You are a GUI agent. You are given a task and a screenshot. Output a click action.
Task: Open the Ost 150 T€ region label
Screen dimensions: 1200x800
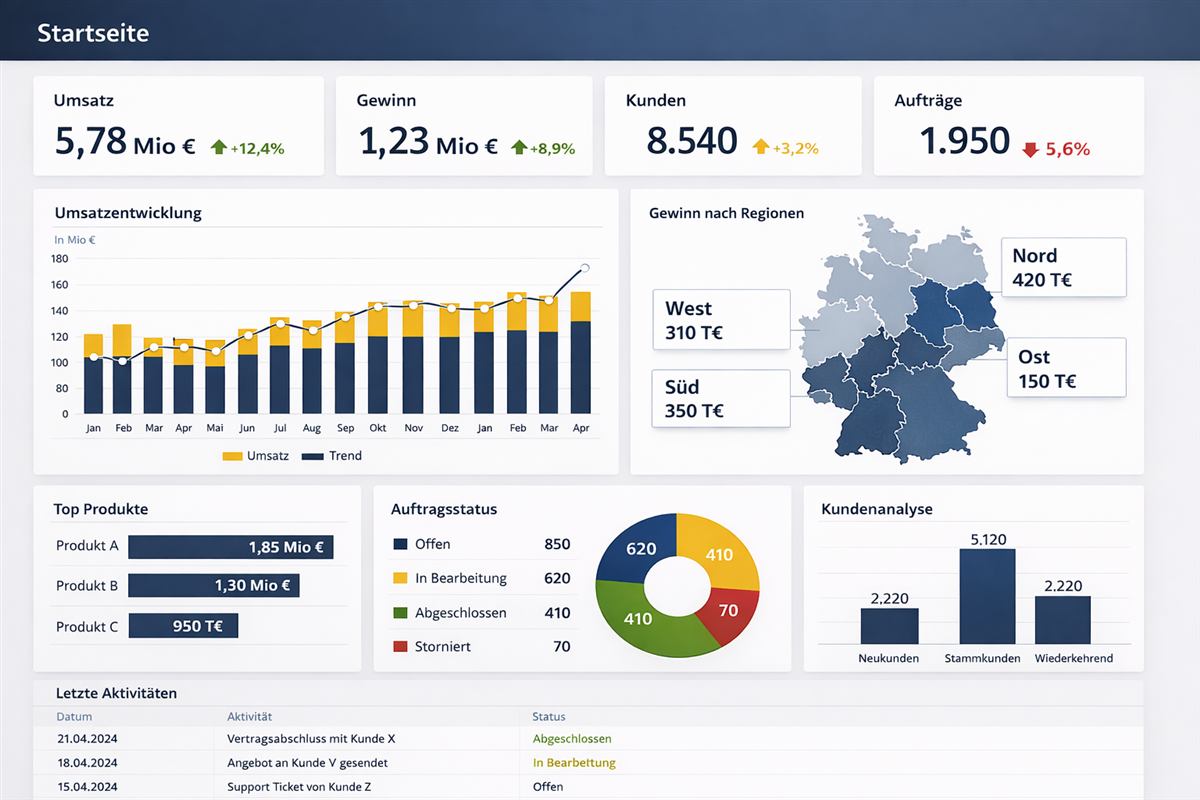pyautogui.click(x=1066, y=367)
